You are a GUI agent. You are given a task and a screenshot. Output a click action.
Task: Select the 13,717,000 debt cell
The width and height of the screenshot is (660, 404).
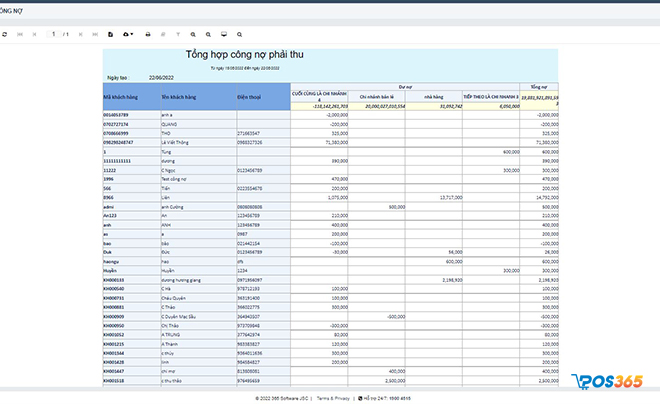(x=451, y=197)
